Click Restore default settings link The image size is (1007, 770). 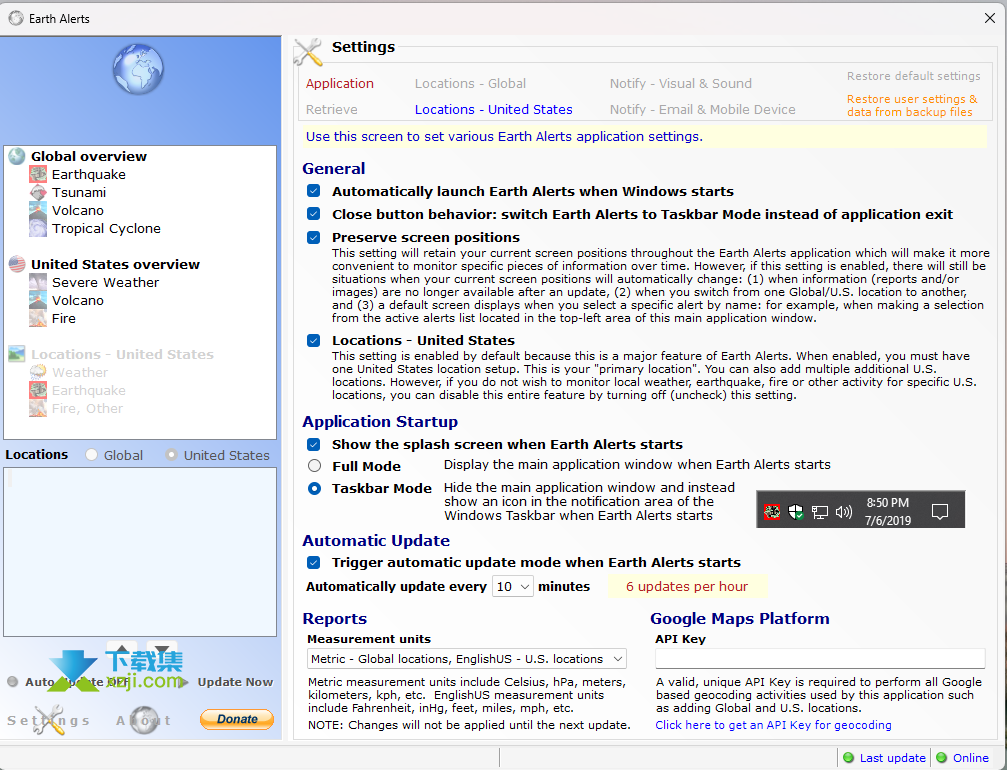[x=913, y=76]
